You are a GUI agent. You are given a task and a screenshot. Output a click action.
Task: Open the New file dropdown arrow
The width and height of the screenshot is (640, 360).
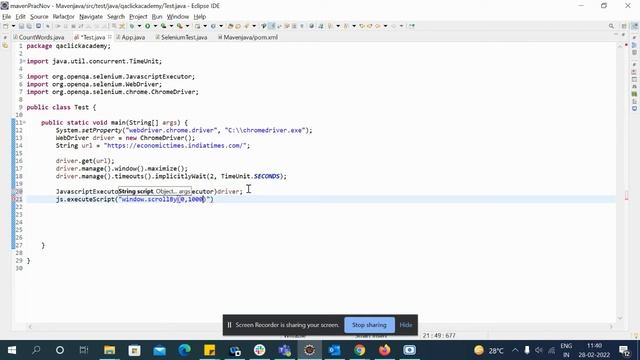click(13, 26)
